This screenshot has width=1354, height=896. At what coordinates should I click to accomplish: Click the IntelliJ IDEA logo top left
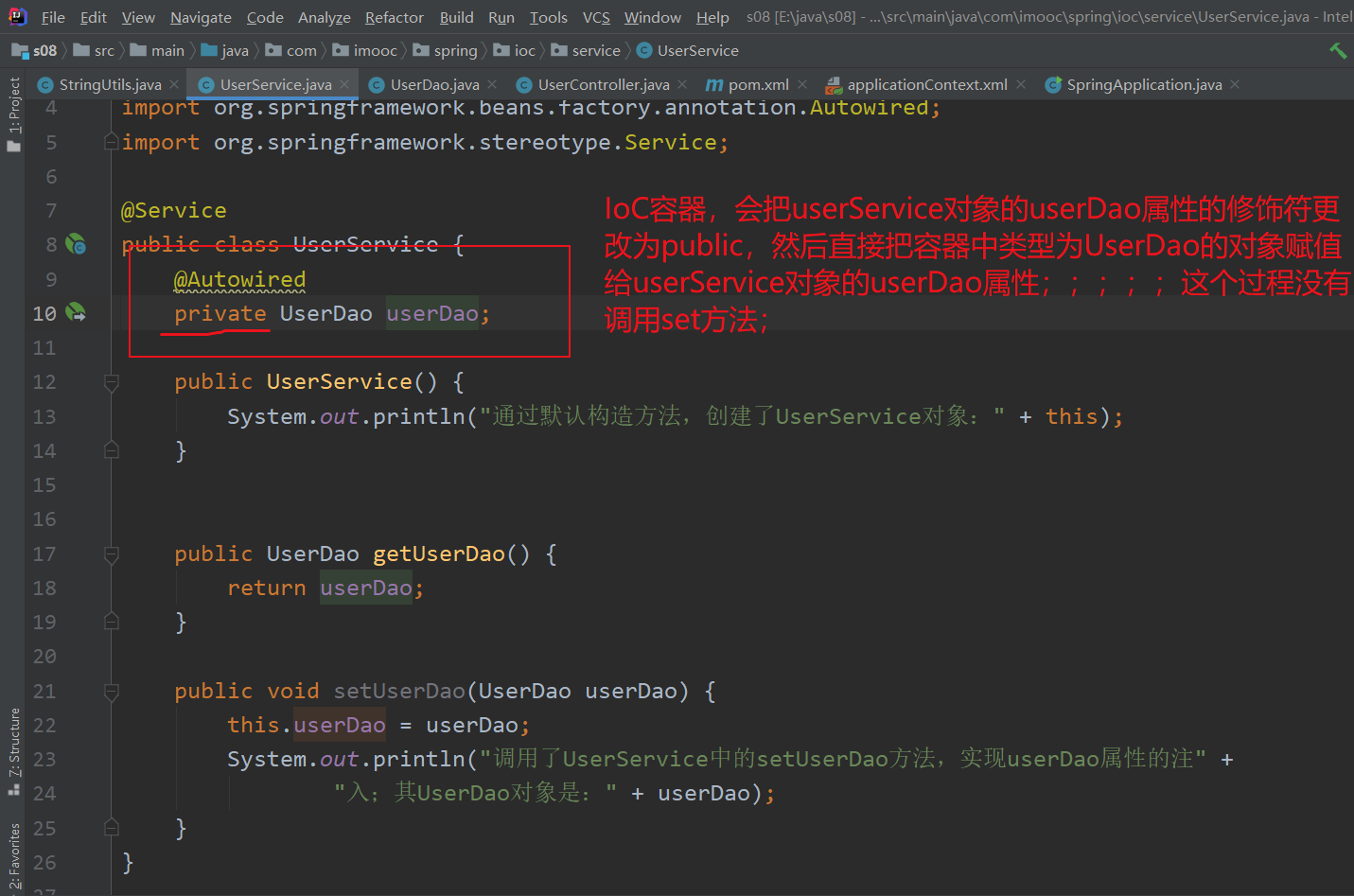pos(18,16)
